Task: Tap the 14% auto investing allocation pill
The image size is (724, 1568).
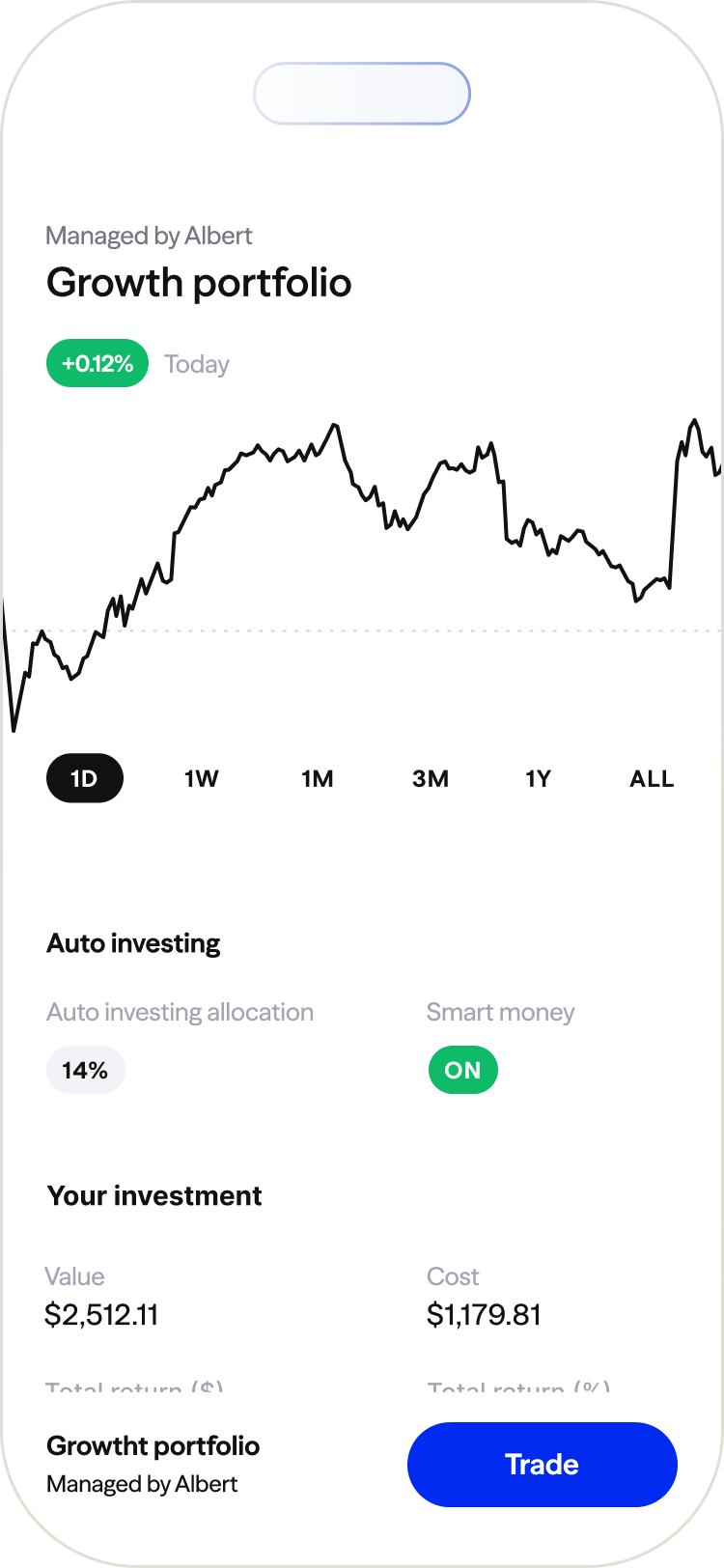Action: 86,1070
